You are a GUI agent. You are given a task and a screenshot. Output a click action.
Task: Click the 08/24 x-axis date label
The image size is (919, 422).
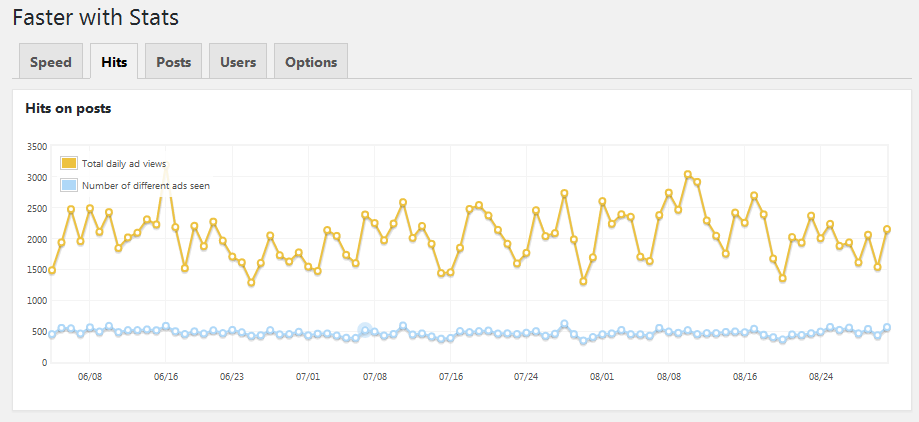click(x=821, y=377)
